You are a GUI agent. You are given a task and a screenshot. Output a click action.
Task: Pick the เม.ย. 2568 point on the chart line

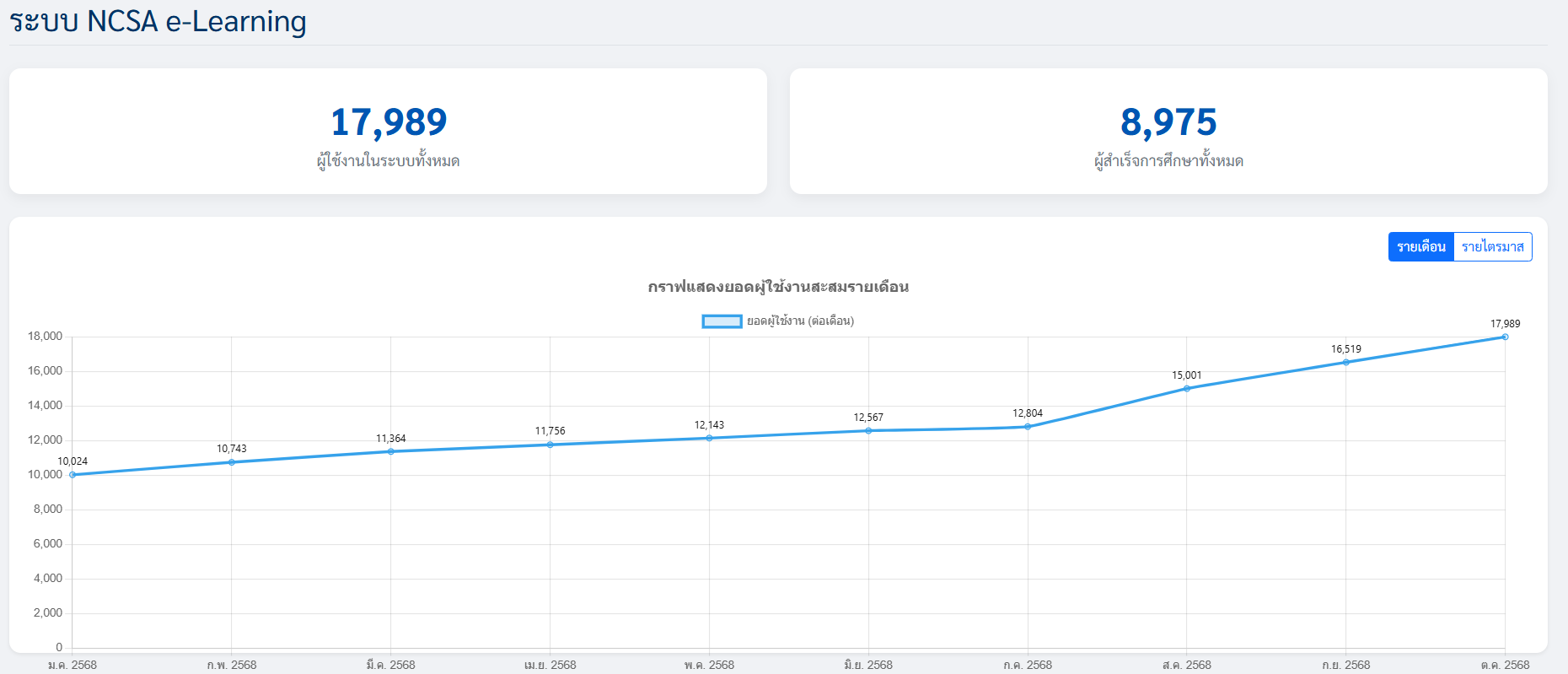[x=550, y=445]
